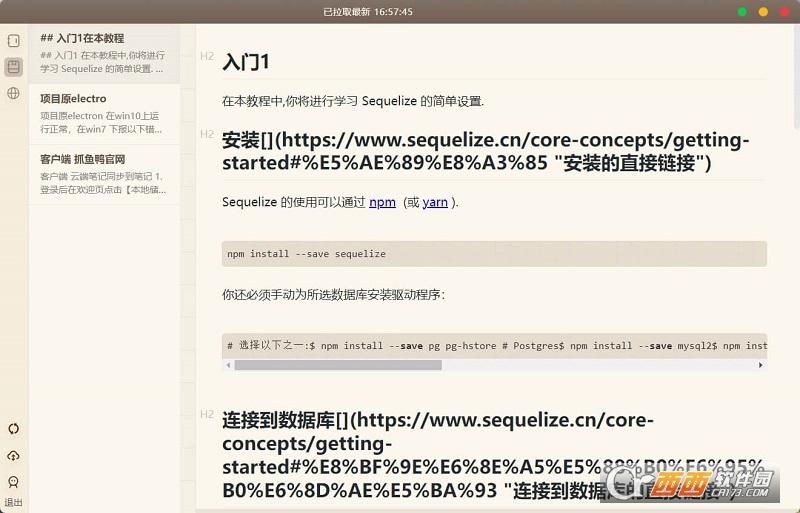Select the highlighted notes list icon
Screen dimensions: 800x513
(14, 67)
